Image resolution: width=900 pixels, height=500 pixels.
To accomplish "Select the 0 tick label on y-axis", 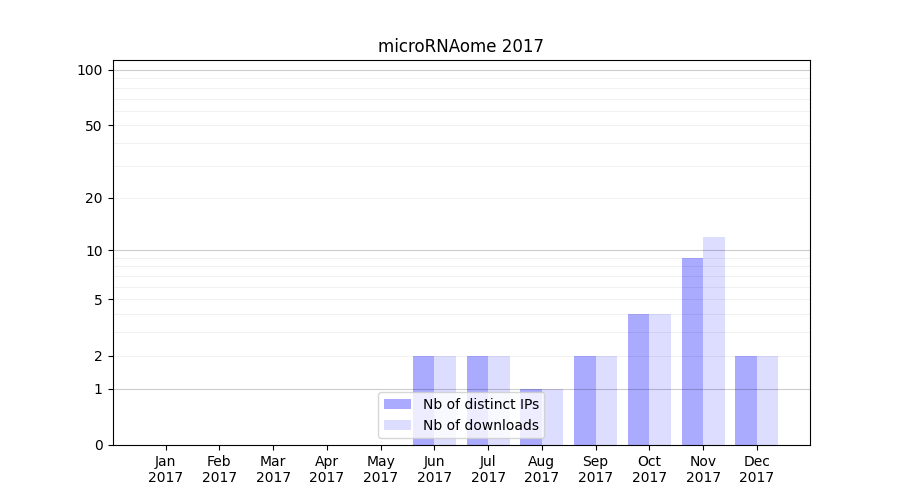I will pos(98,445).
